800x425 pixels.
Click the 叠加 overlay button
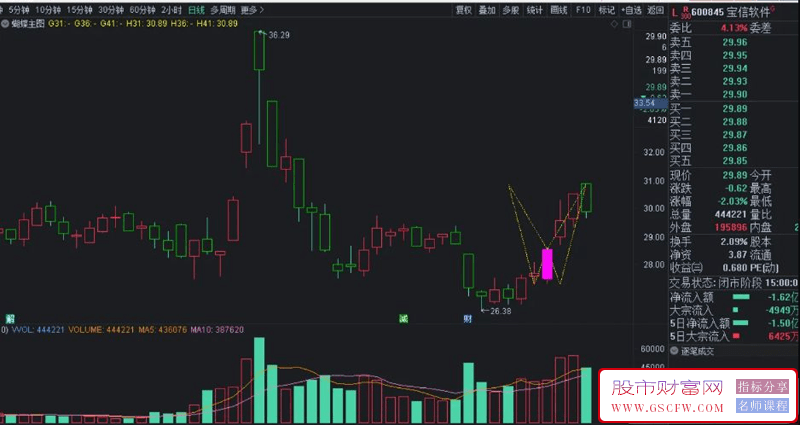[487, 10]
